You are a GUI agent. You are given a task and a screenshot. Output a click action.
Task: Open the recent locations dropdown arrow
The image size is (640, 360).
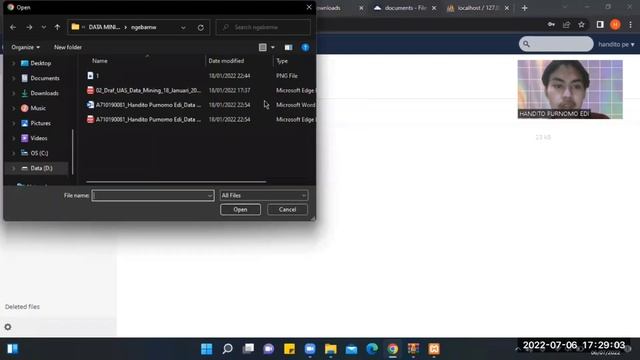click(43, 27)
